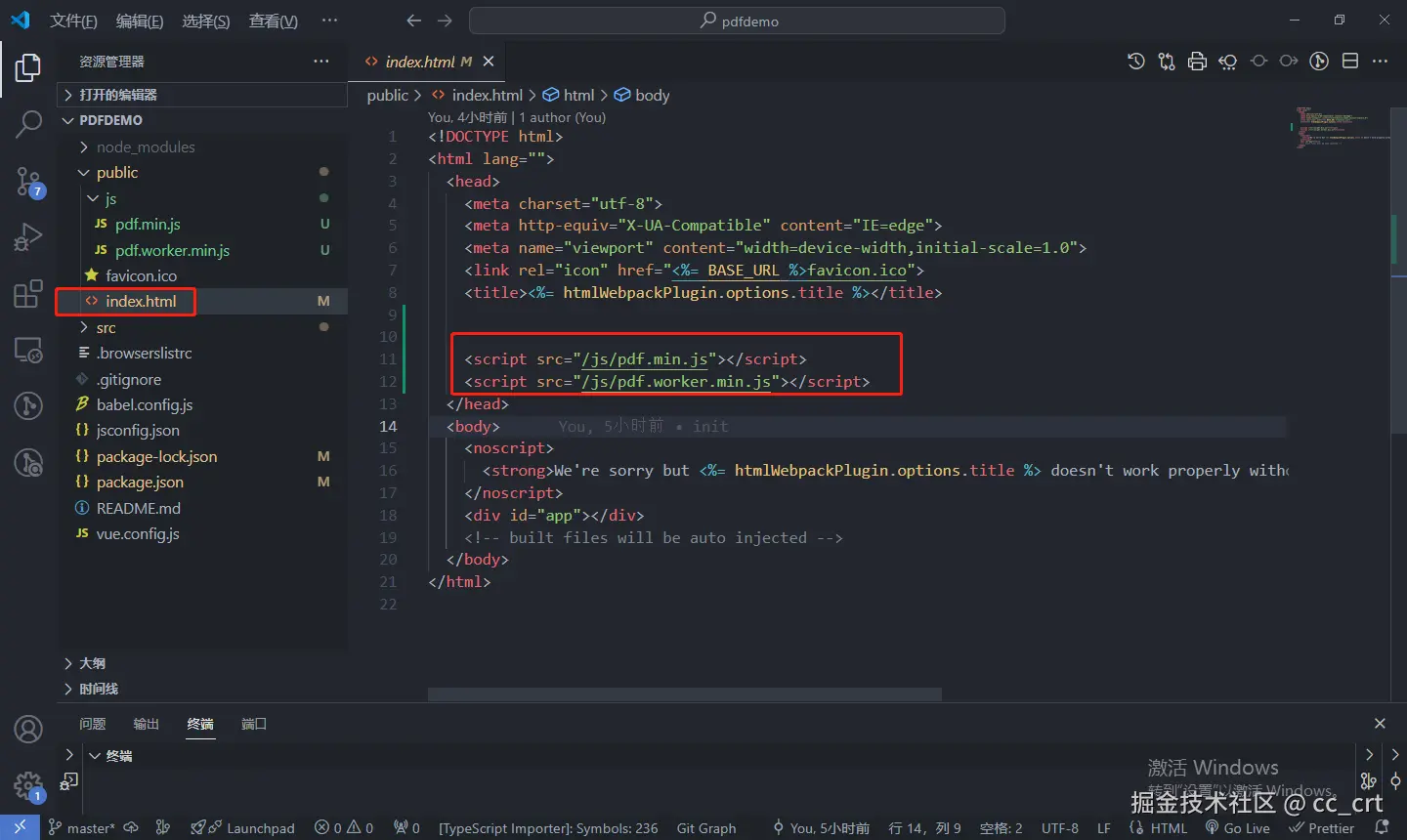Click the Prettier status bar item
Image resolution: width=1407 pixels, height=840 pixels.
point(1322,828)
